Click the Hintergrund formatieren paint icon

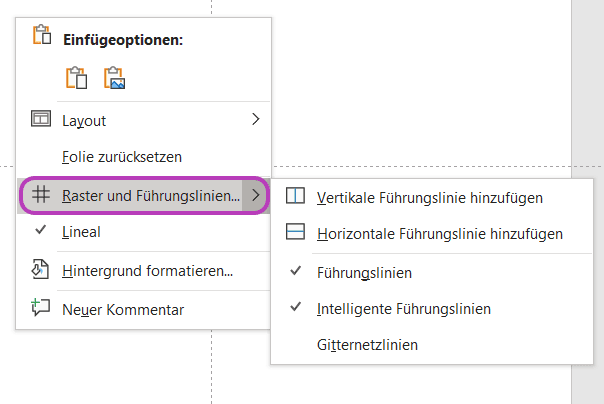click(x=40, y=269)
